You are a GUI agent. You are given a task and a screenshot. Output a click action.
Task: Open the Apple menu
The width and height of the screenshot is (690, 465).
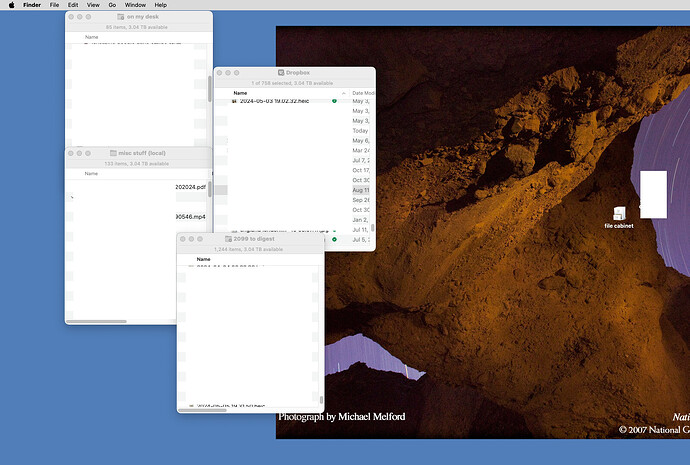11,5
